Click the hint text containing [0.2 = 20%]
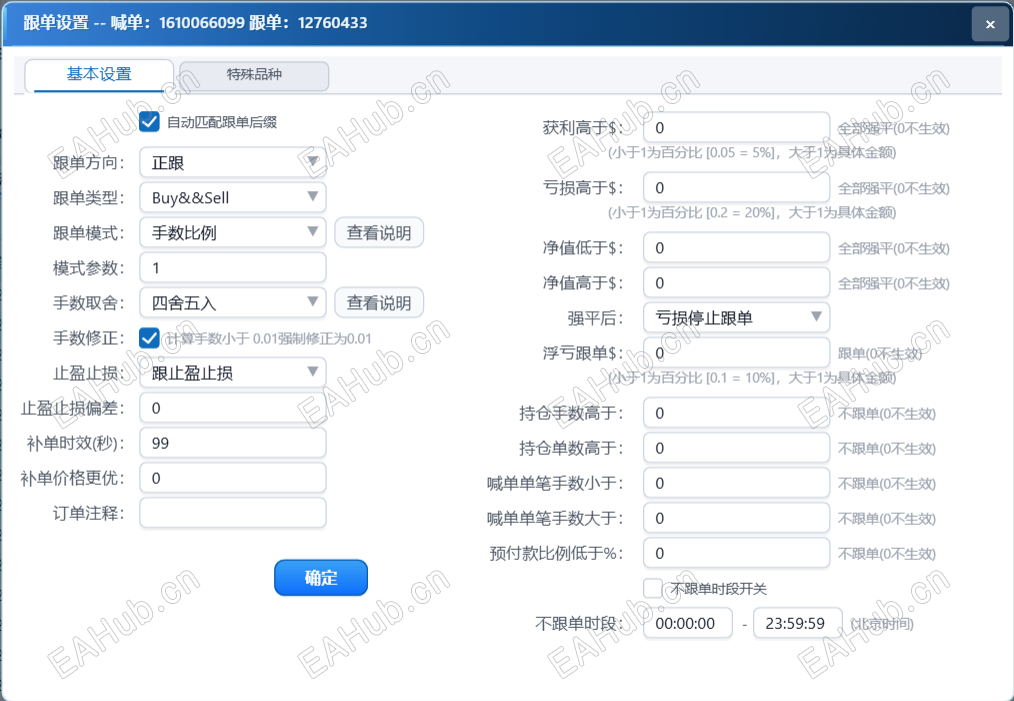This screenshot has width=1014, height=701. coord(751,213)
